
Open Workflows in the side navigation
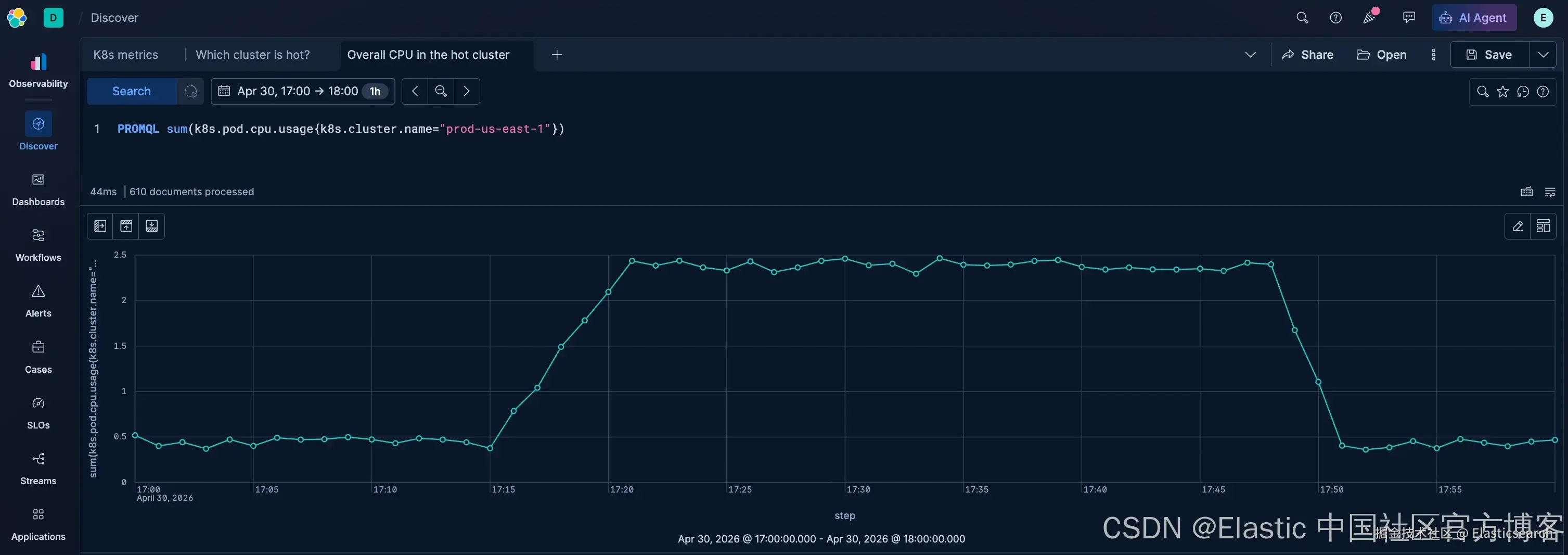[38, 246]
